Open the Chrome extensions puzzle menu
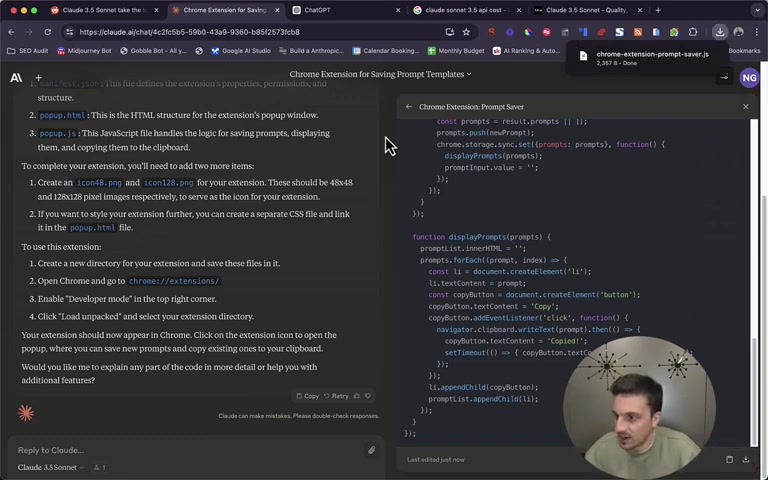The height and width of the screenshot is (480, 768). click(x=693, y=32)
